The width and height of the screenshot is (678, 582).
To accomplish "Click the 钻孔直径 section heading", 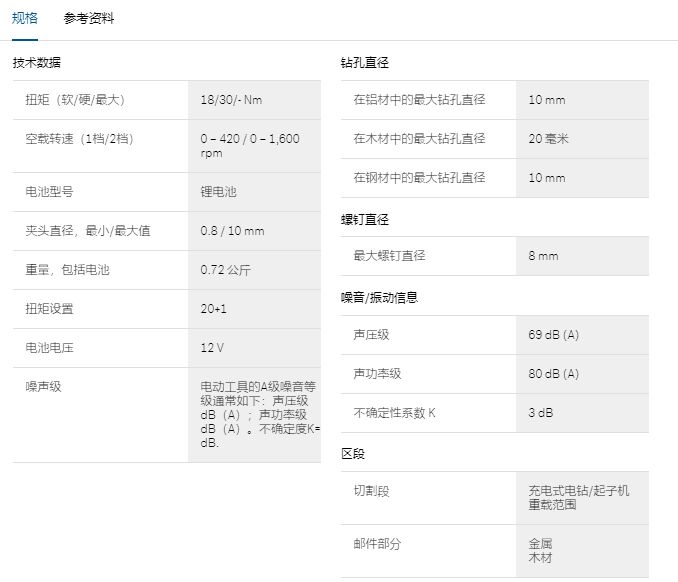I will [364, 62].
